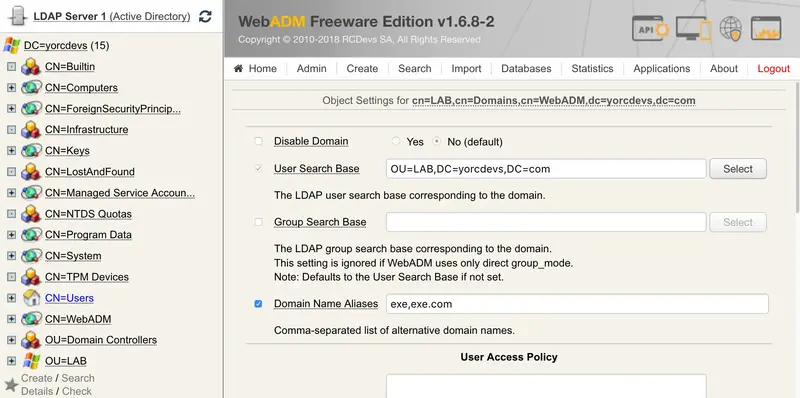Screen dimensions: 800x398
Task: Log out using the Logout link
Action: pos(773,68)
